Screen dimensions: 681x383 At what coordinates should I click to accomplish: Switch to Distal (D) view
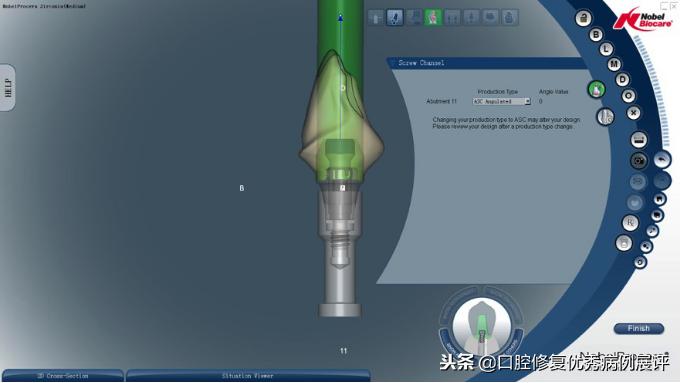[622, 80]
